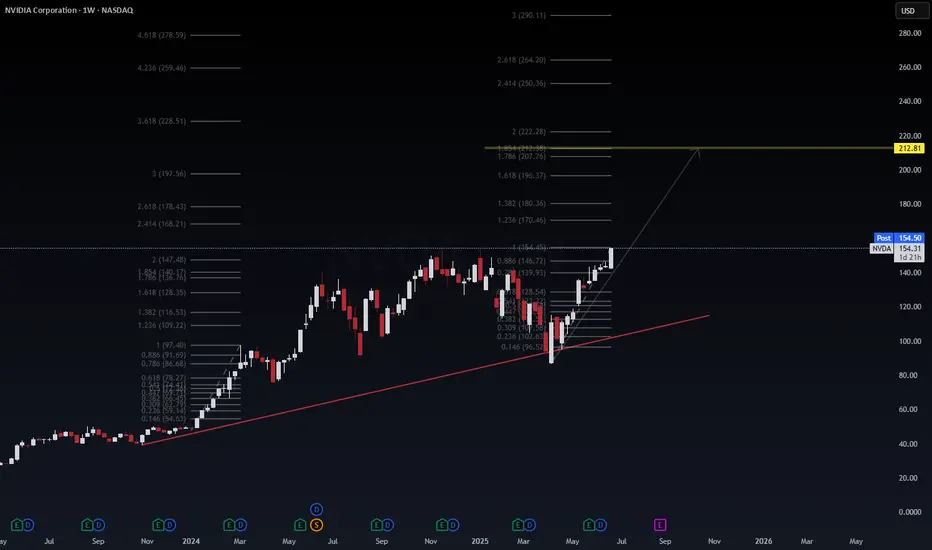This screenshot has height=550, width=932.
Task: Click the yellow 212.81 price label
Action: (909, 148)
